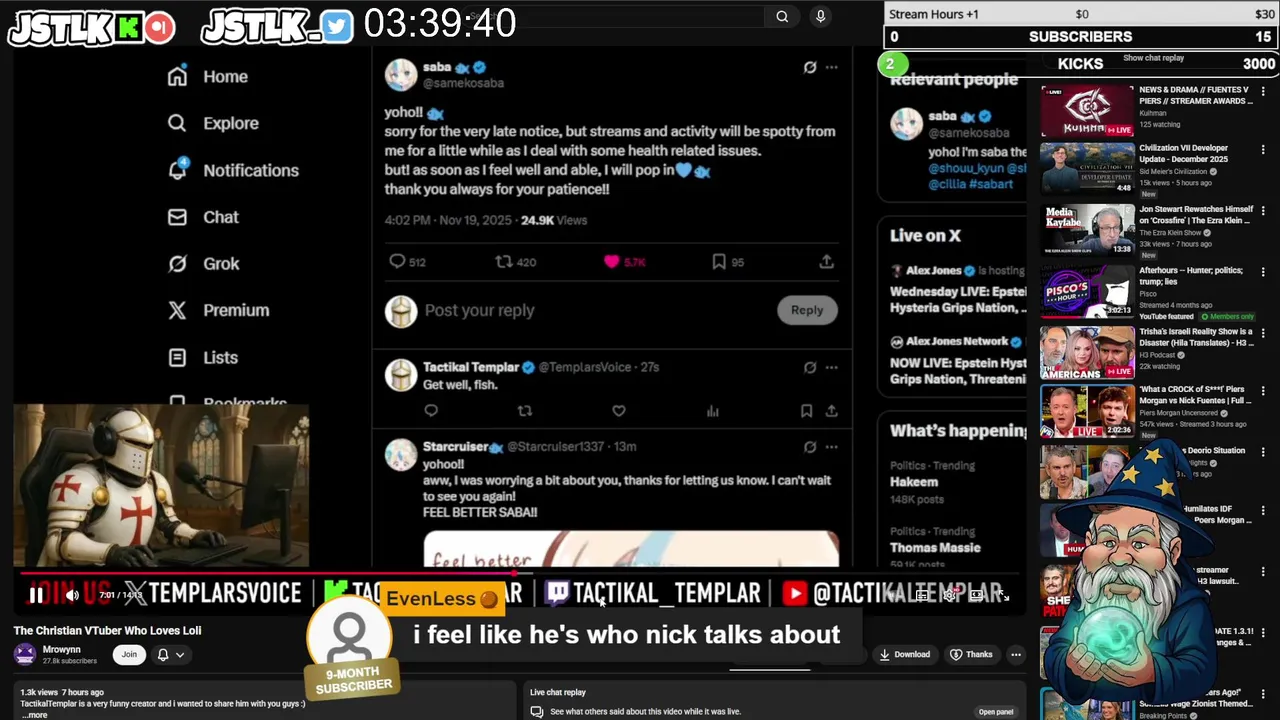Click the YouTube search magnifier button
Image resolution: width=1280 pixels, height=720 pixels.
pos(782,16)
